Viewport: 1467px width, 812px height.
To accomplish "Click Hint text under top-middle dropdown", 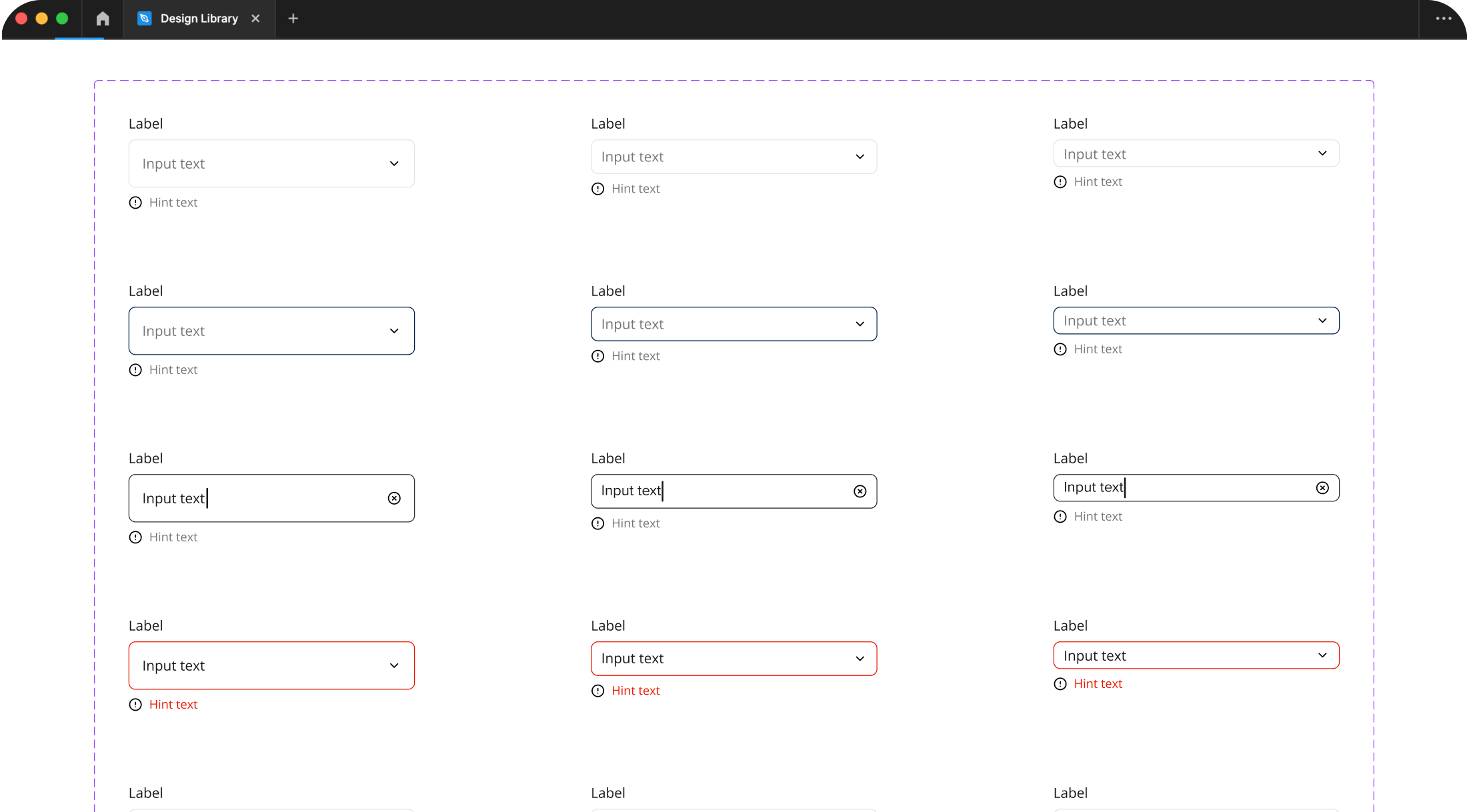I will point(635,189).
